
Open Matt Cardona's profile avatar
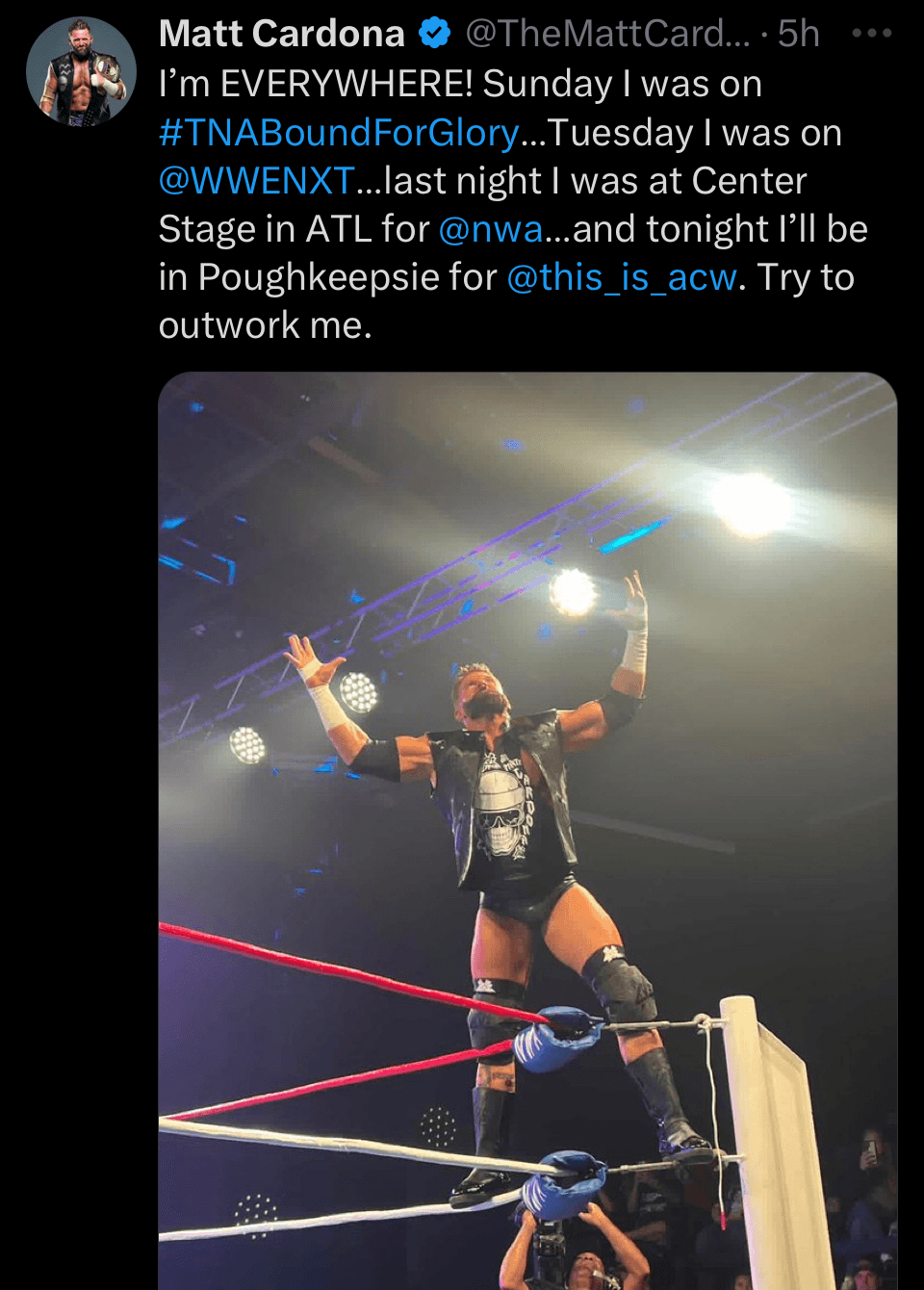coord(81,72)
